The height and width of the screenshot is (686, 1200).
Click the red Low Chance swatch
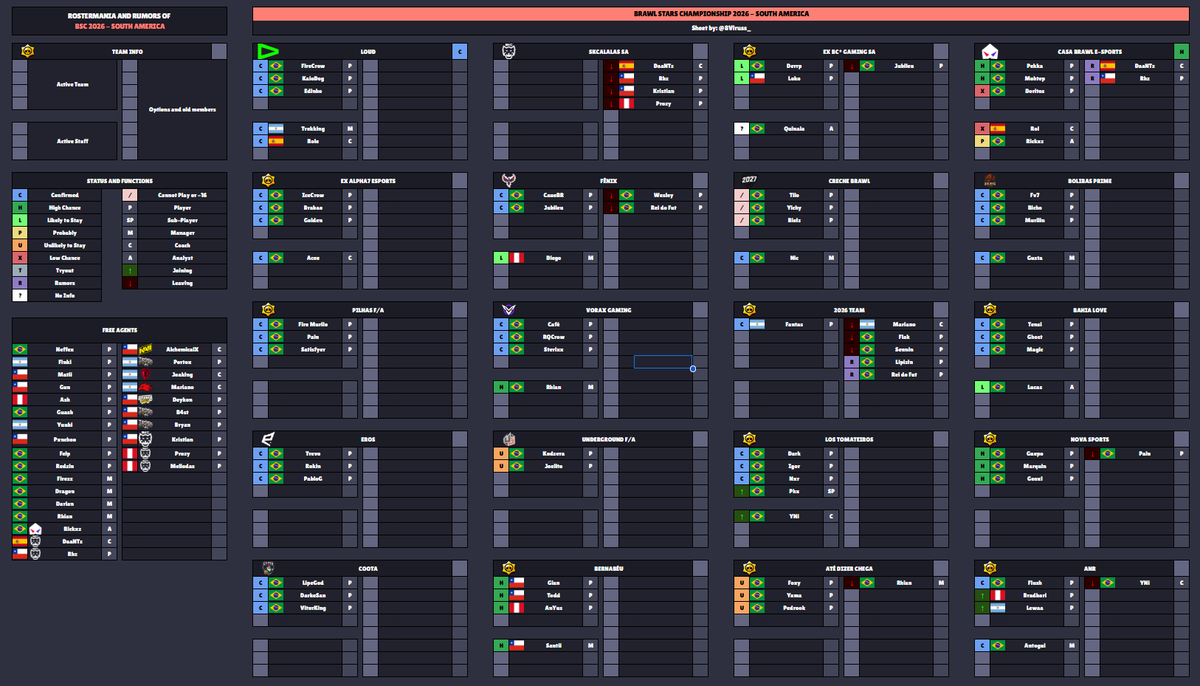[19, 258]
